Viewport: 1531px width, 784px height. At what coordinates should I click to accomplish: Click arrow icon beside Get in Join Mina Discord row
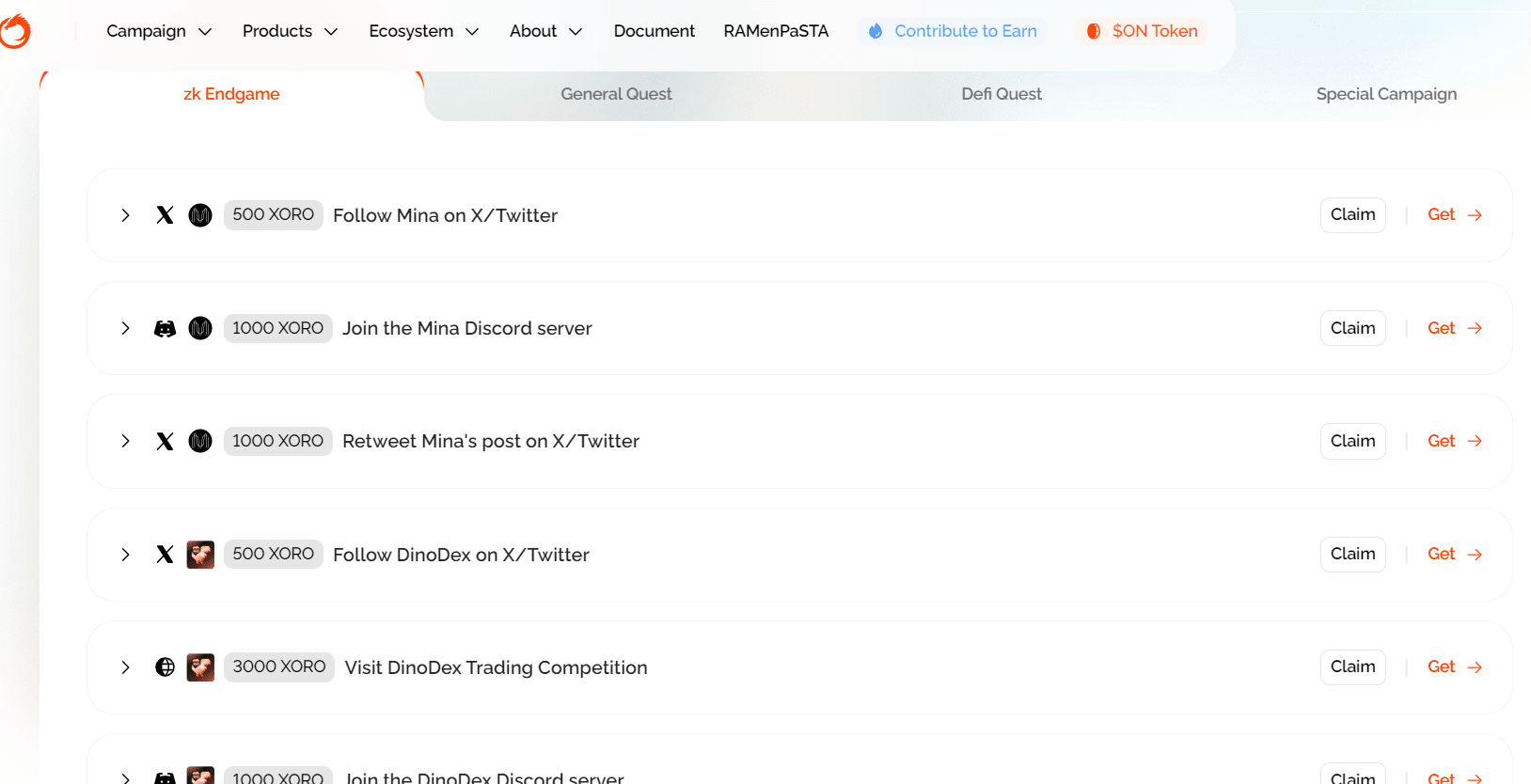point(1475,328)
